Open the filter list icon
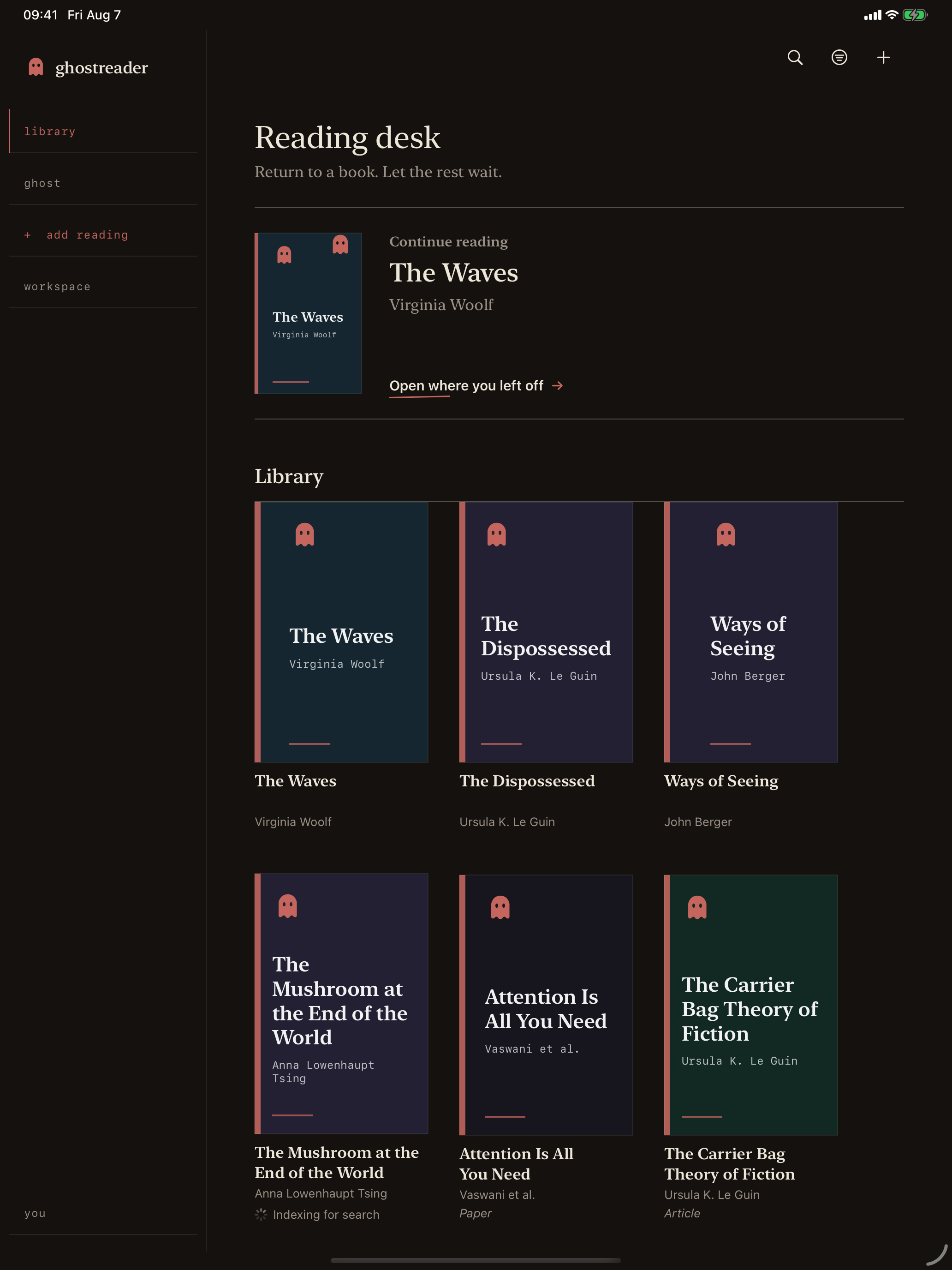The image size is (952, 1270). pyautogui.click(x=839, y=57)
